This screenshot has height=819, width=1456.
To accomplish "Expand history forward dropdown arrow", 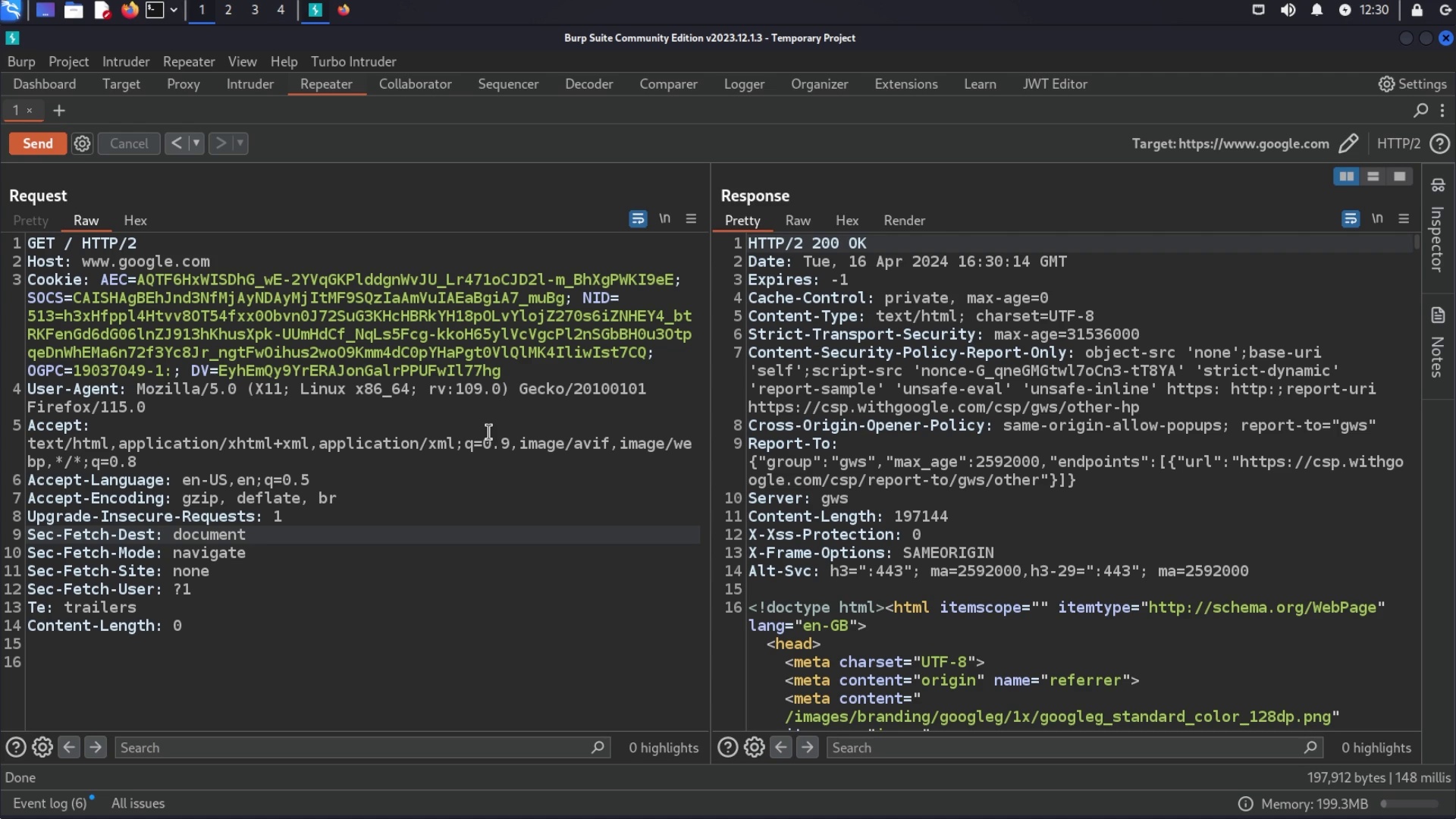I will [x=240, y=143].
